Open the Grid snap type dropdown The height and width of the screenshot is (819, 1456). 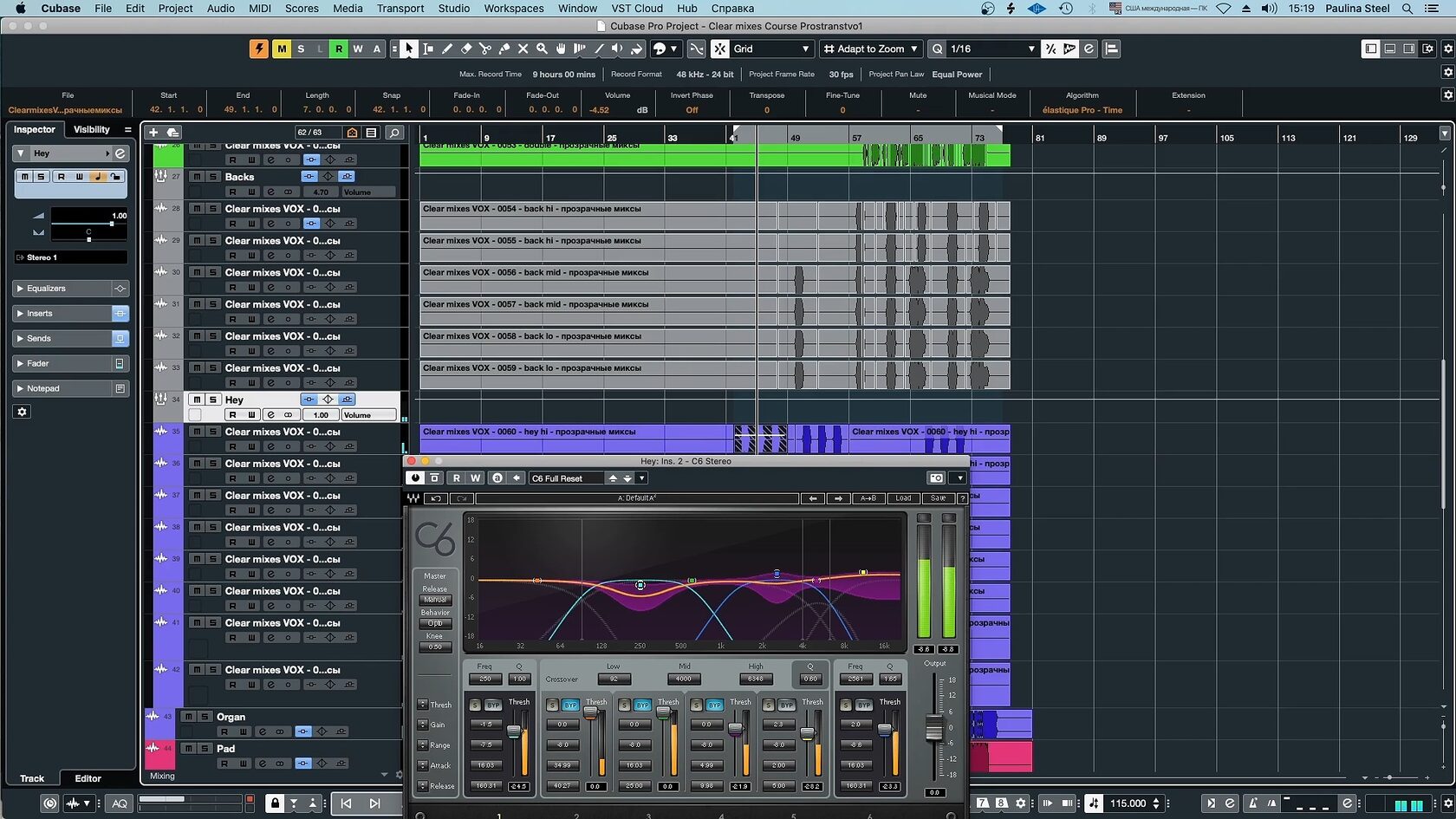point(771,49)
